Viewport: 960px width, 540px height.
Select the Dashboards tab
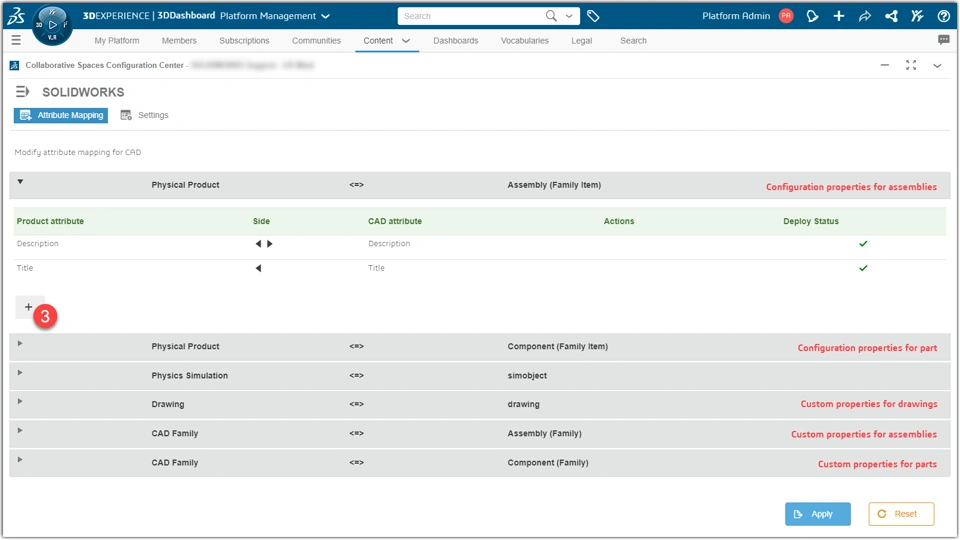(x=456, y=40)
